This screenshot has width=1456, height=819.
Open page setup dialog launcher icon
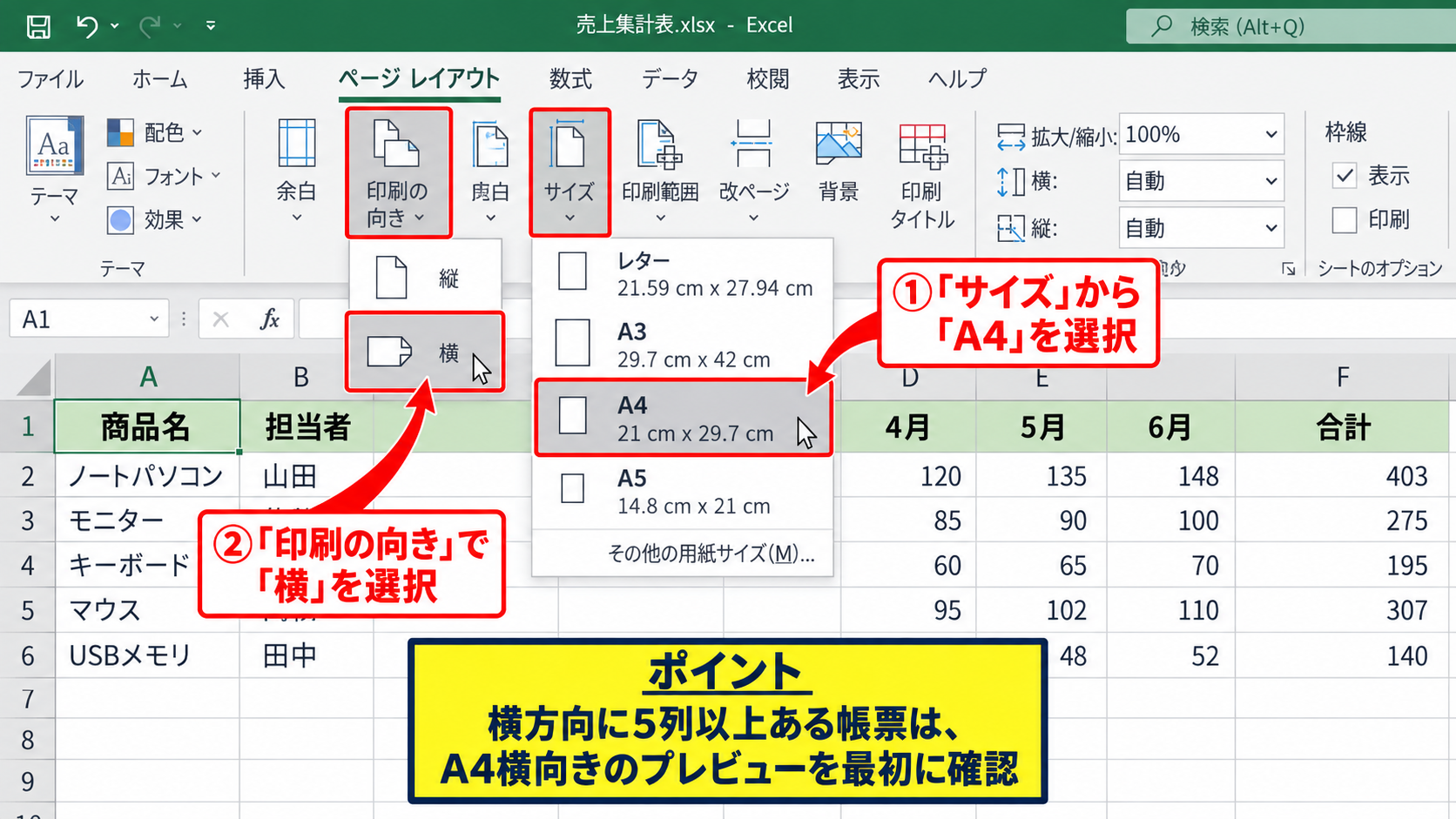click(1288, 270)
